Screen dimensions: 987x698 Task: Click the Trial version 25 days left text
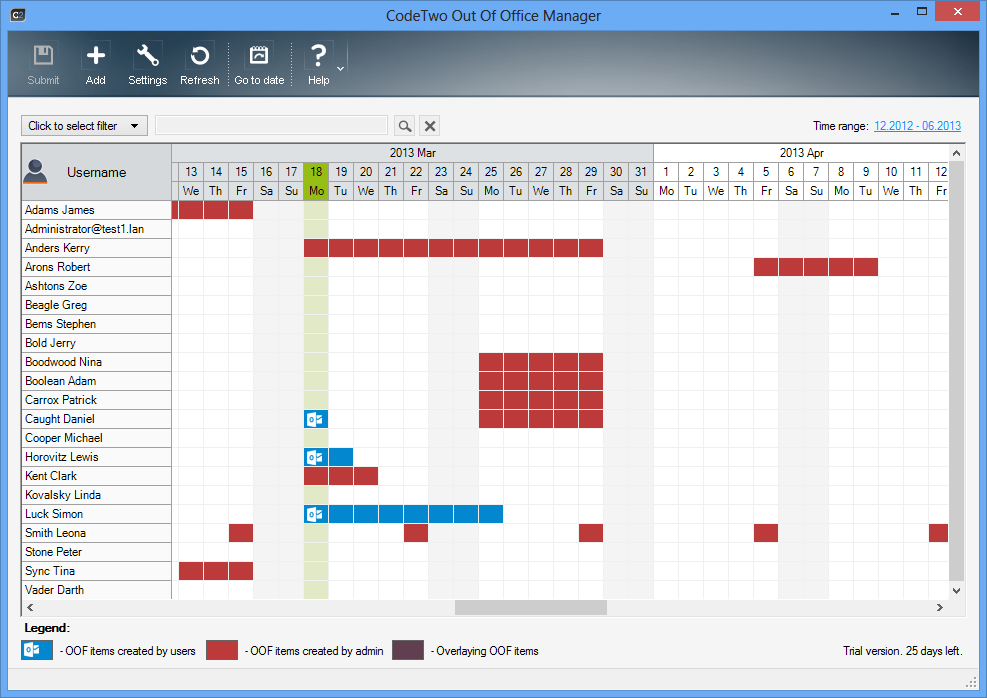click(903, 651)
